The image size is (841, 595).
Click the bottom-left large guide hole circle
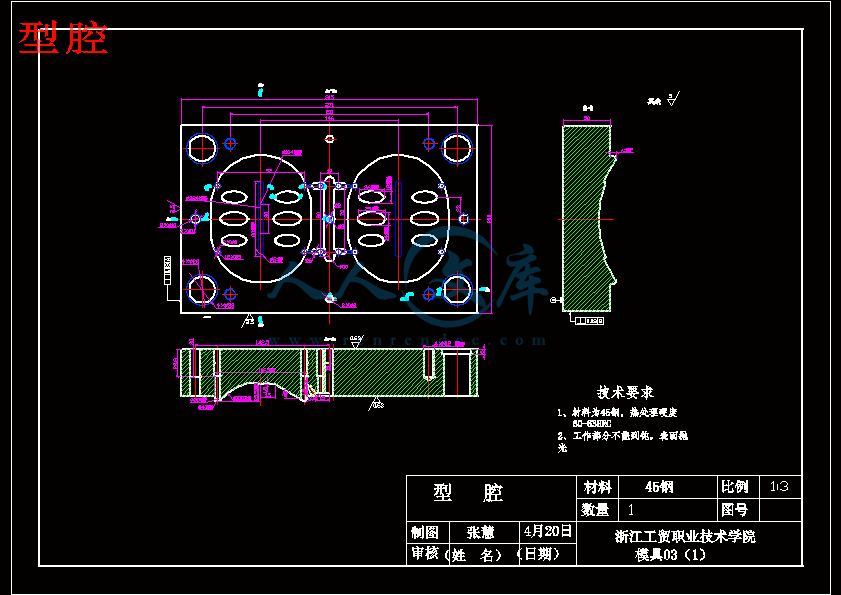(x=203, y=290)
